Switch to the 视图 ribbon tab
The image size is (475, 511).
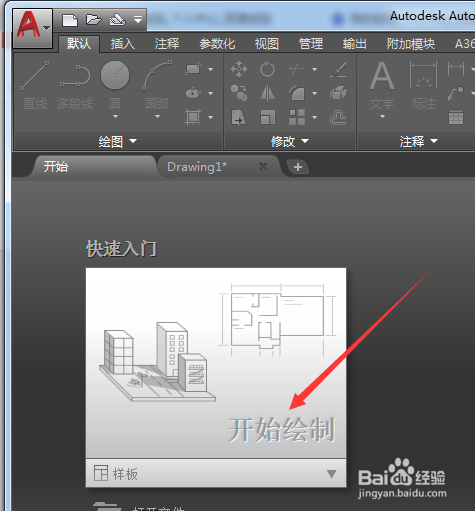(267, 44)
